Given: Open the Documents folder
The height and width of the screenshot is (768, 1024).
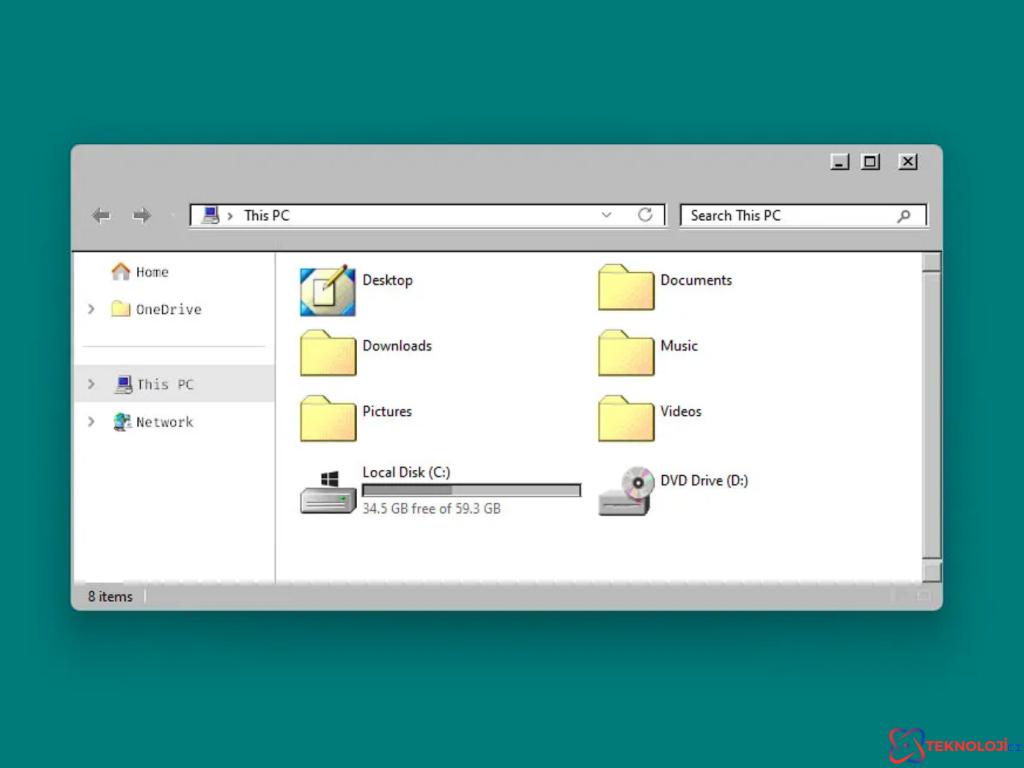Looking at the screenshot, I should tap(624, 288).
